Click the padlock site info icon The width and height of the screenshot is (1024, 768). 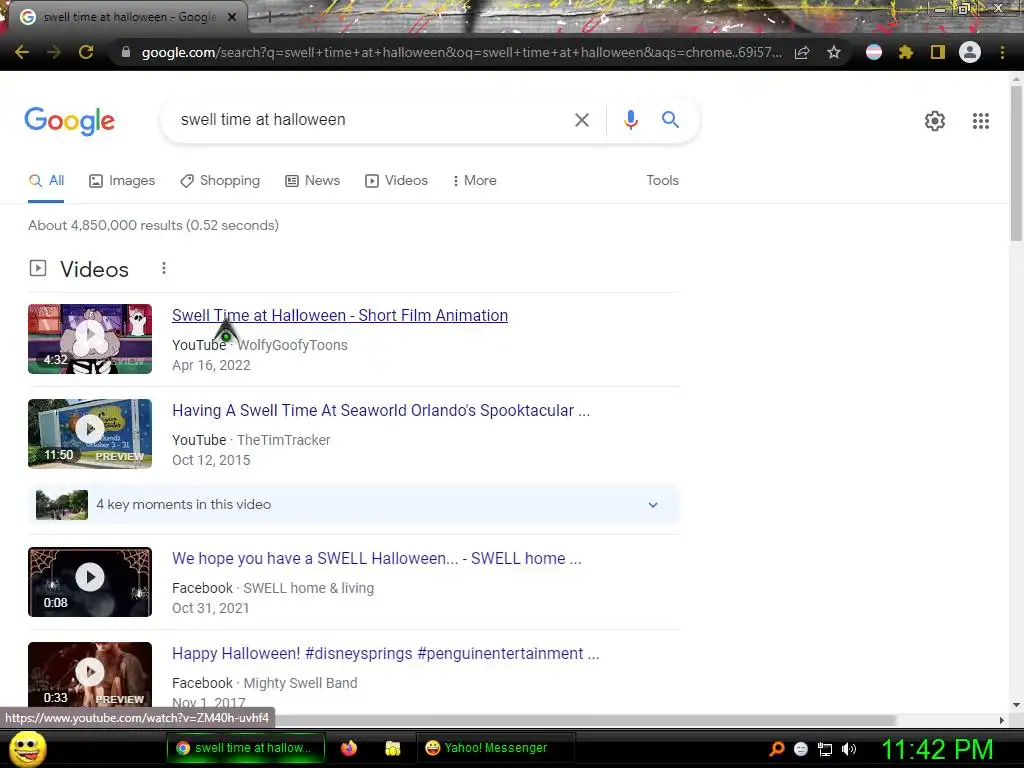point(126,52)
